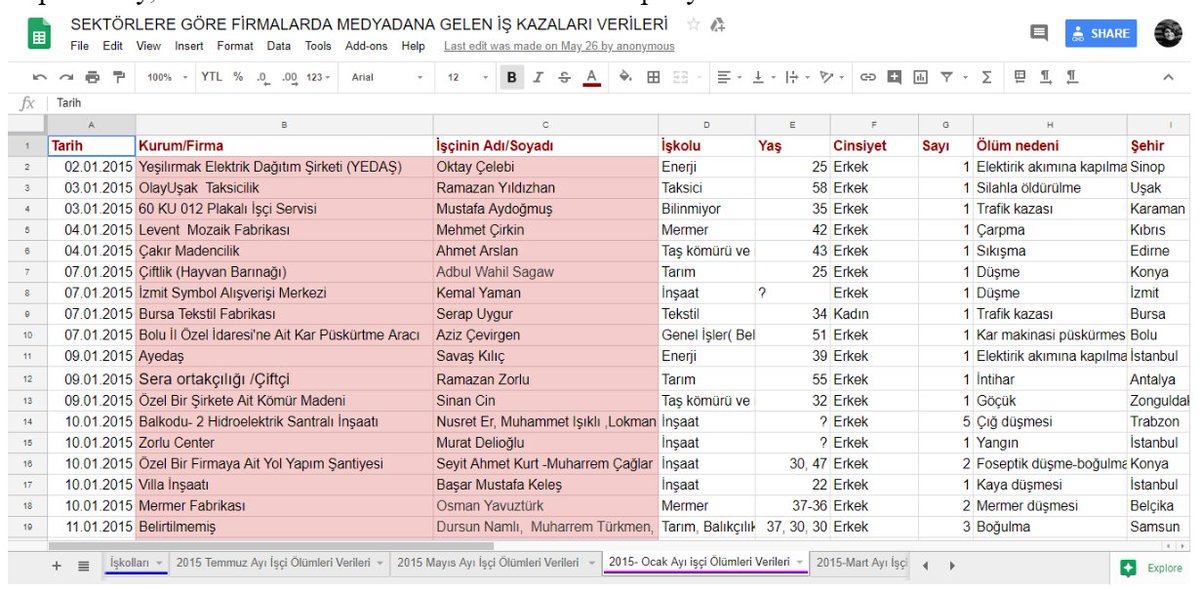Viewport: 1200px width, 590px height.
Task: Select the Kurum/Firma header cell
Action: click(x=284, y=146)
